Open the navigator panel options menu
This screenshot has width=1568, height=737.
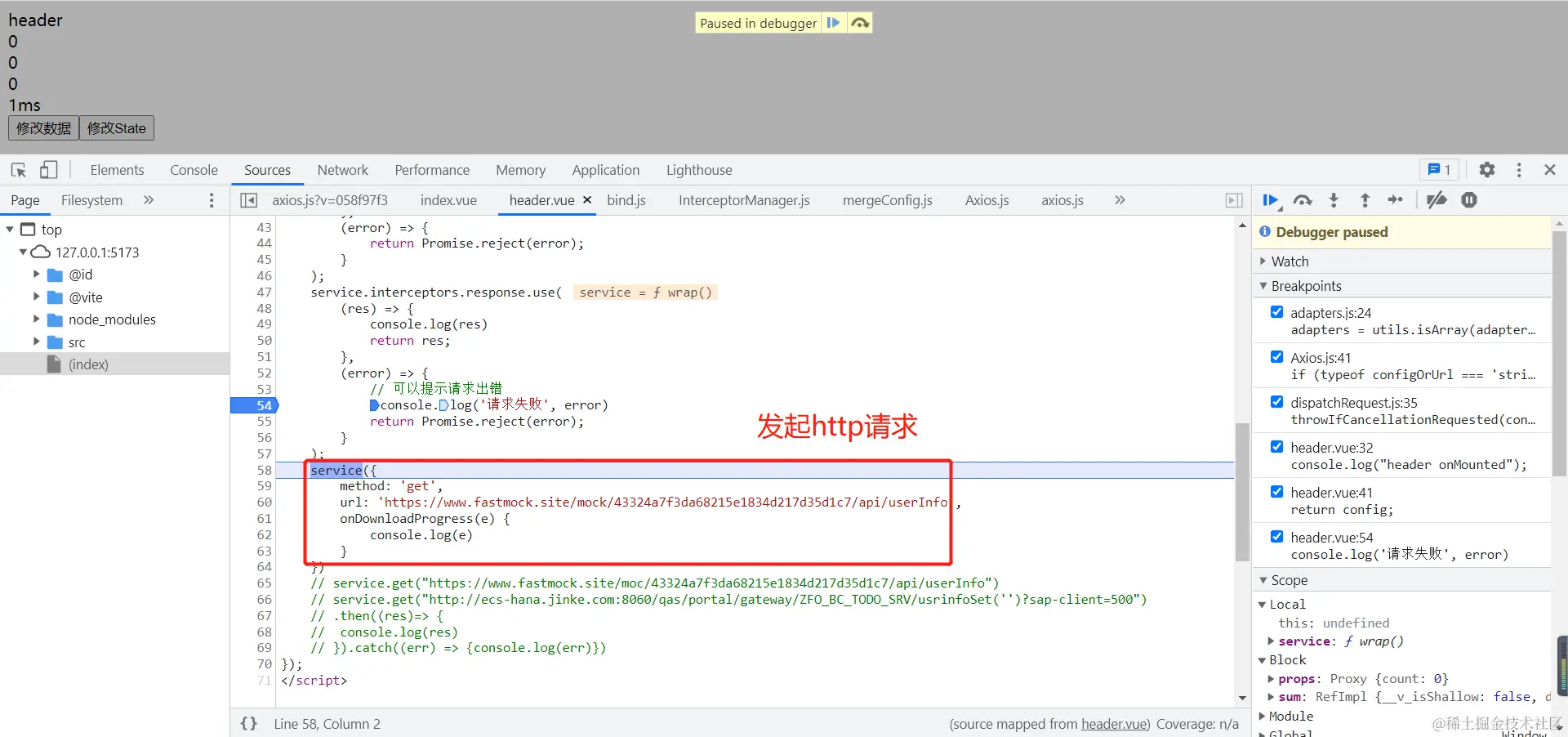[212, 200]
